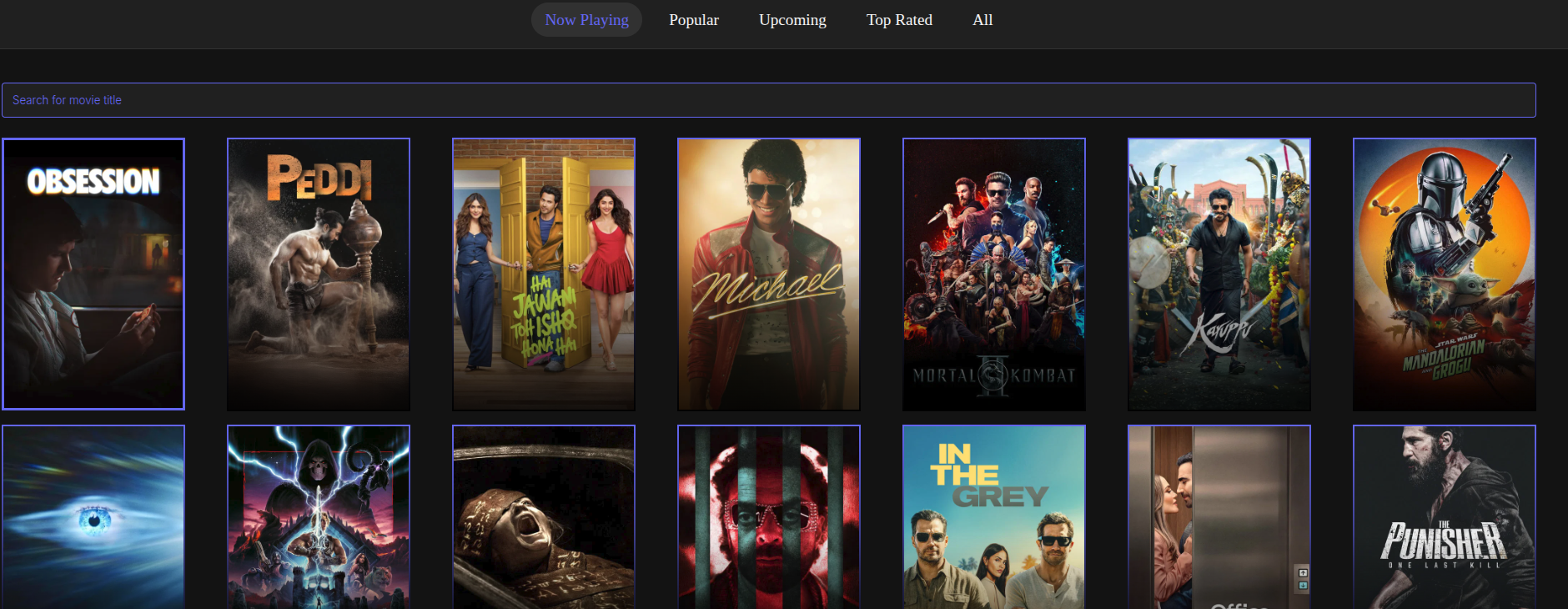Go to the Top Rated tab

click(x=899, y=20)
